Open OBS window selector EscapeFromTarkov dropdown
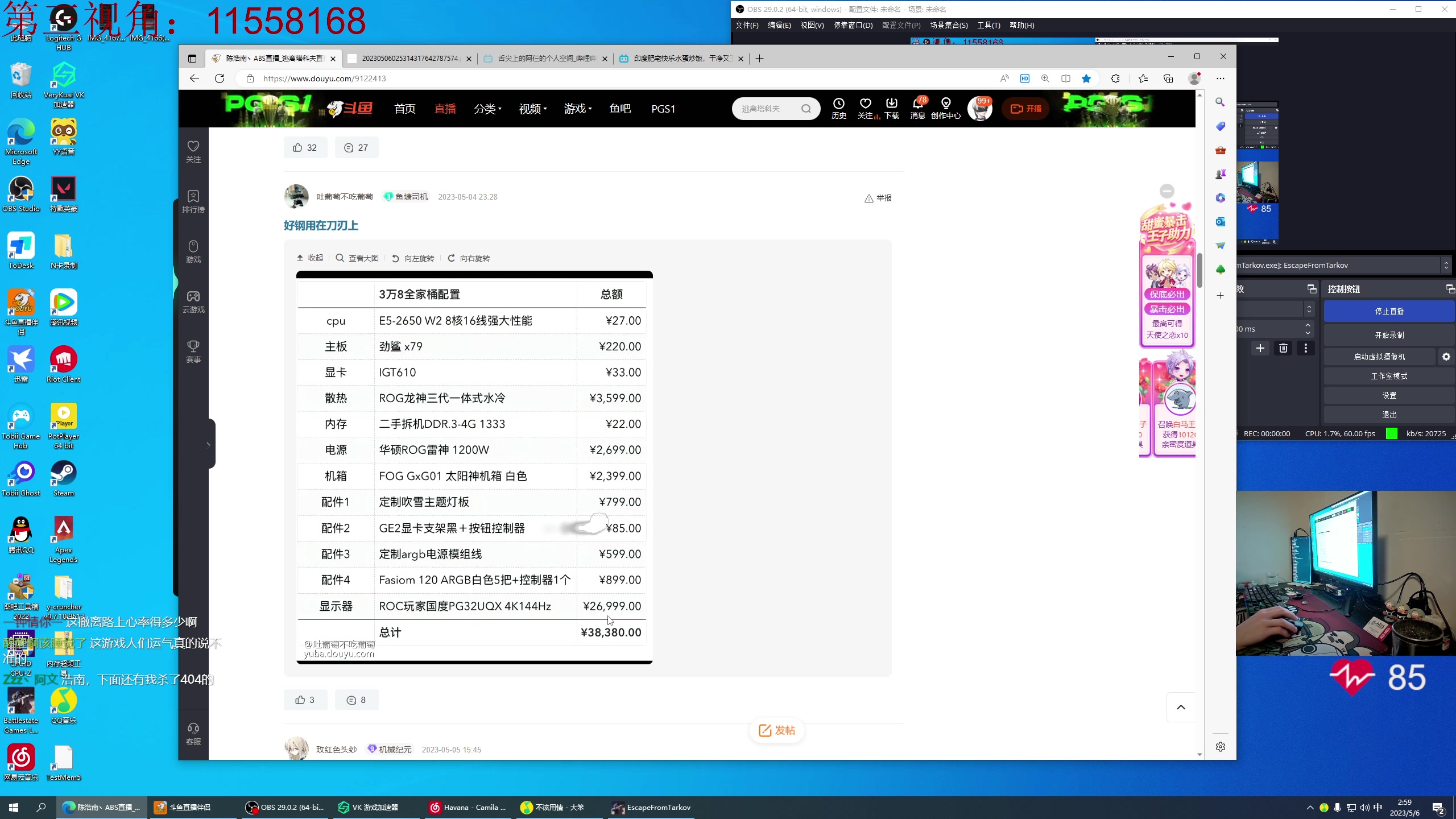Viewport: 1456px width, 819px height. point(1446,265)
